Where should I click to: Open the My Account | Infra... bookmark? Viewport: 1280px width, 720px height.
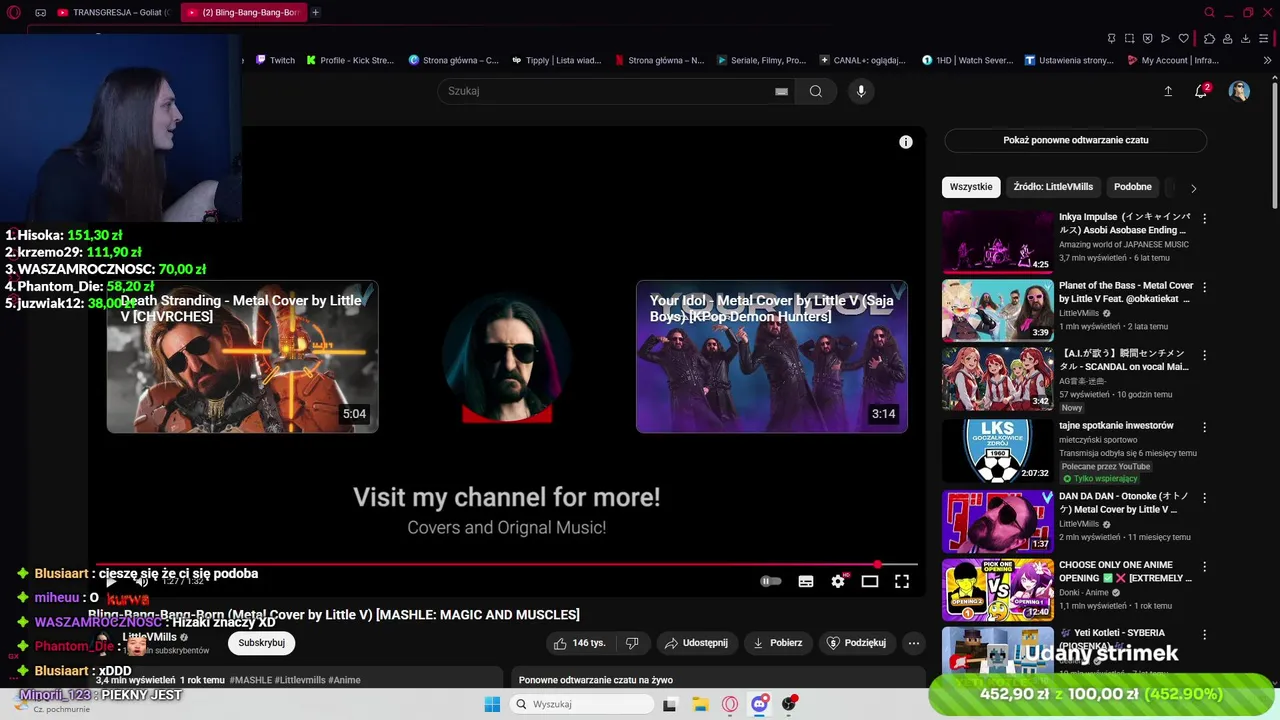pos(1172,60)
